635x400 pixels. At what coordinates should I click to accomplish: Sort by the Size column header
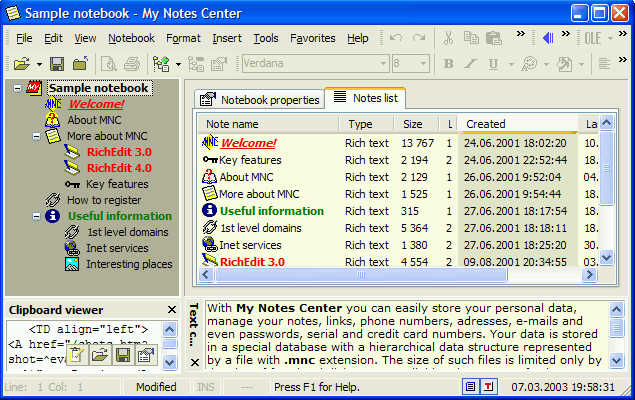pos(416,124)
